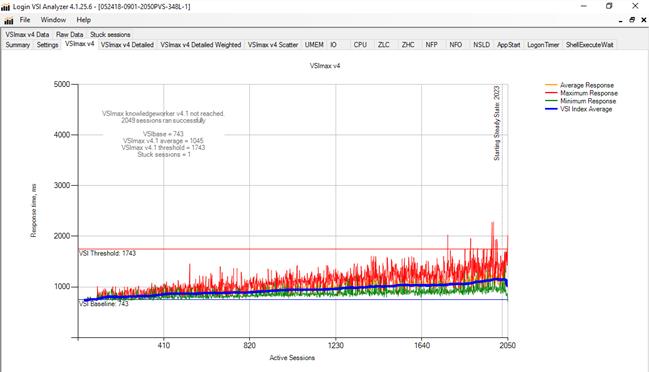Open the VSImax v4 Detailed Weighted tab
Viewport: 649px width, 372px height.
201,45
